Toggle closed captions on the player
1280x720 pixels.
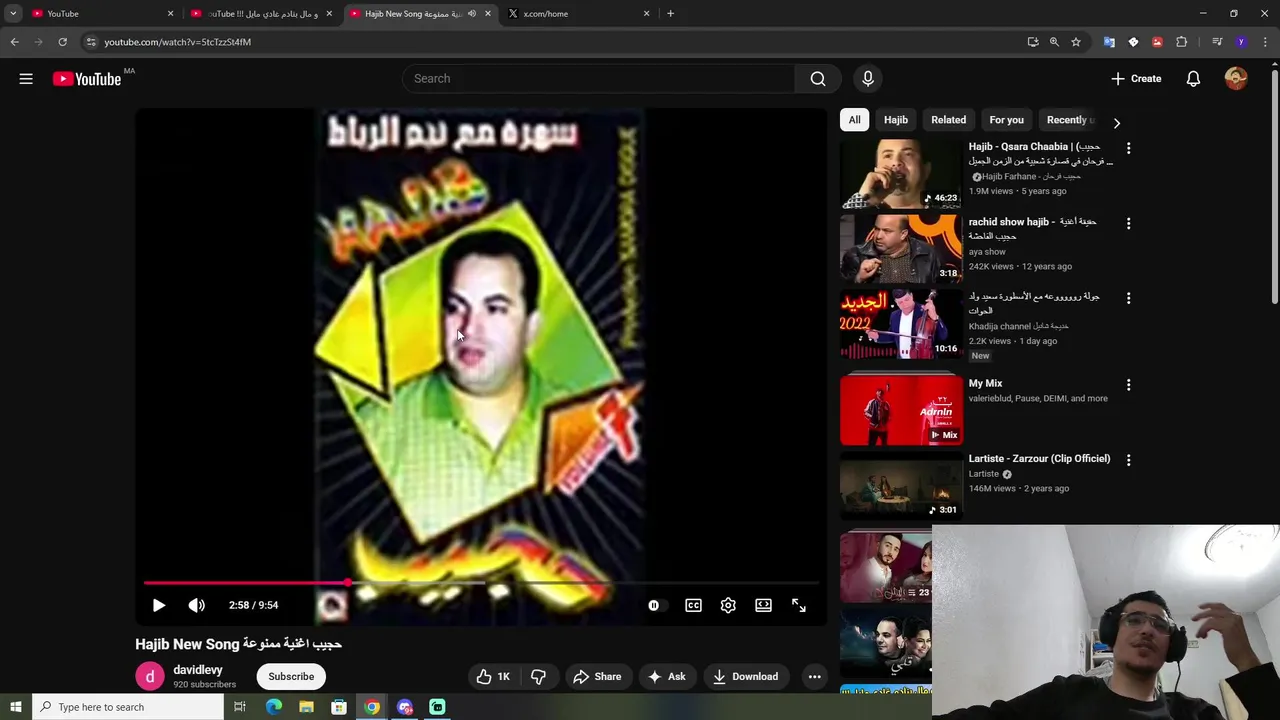tap(693, 605)
